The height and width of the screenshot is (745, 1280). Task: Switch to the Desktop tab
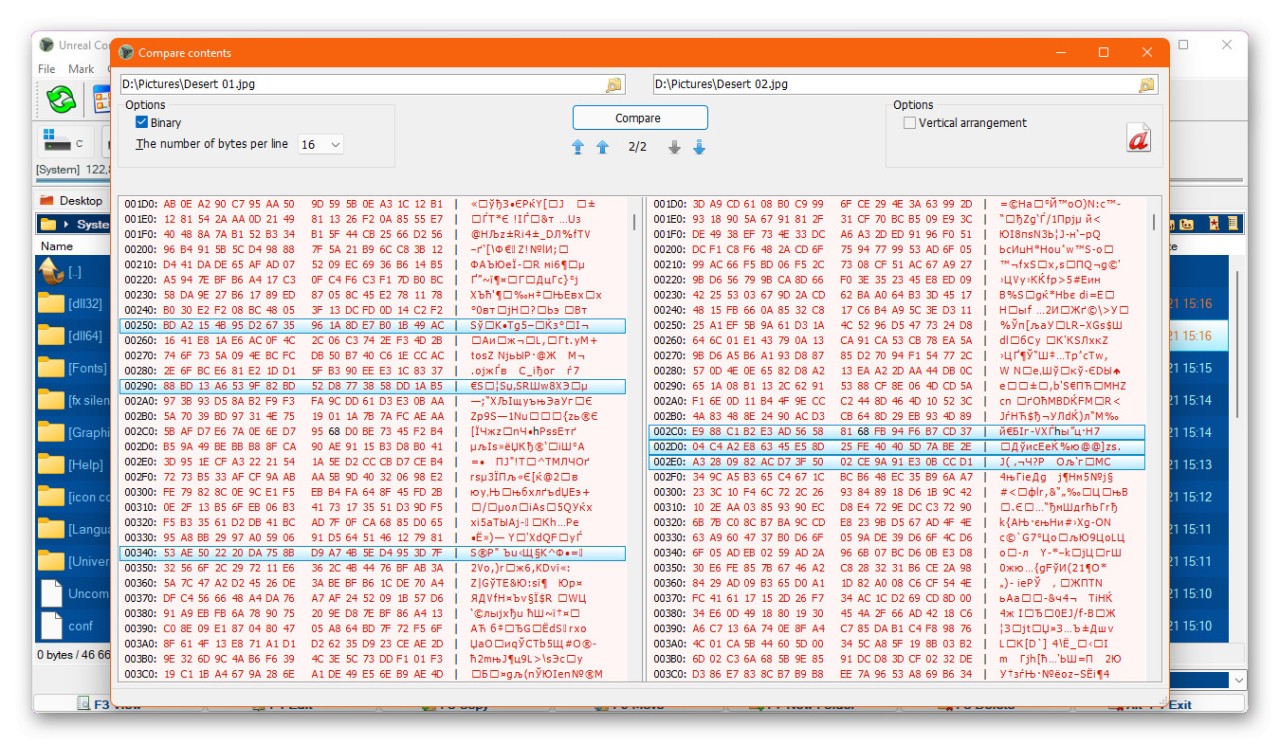click(73, 200)
